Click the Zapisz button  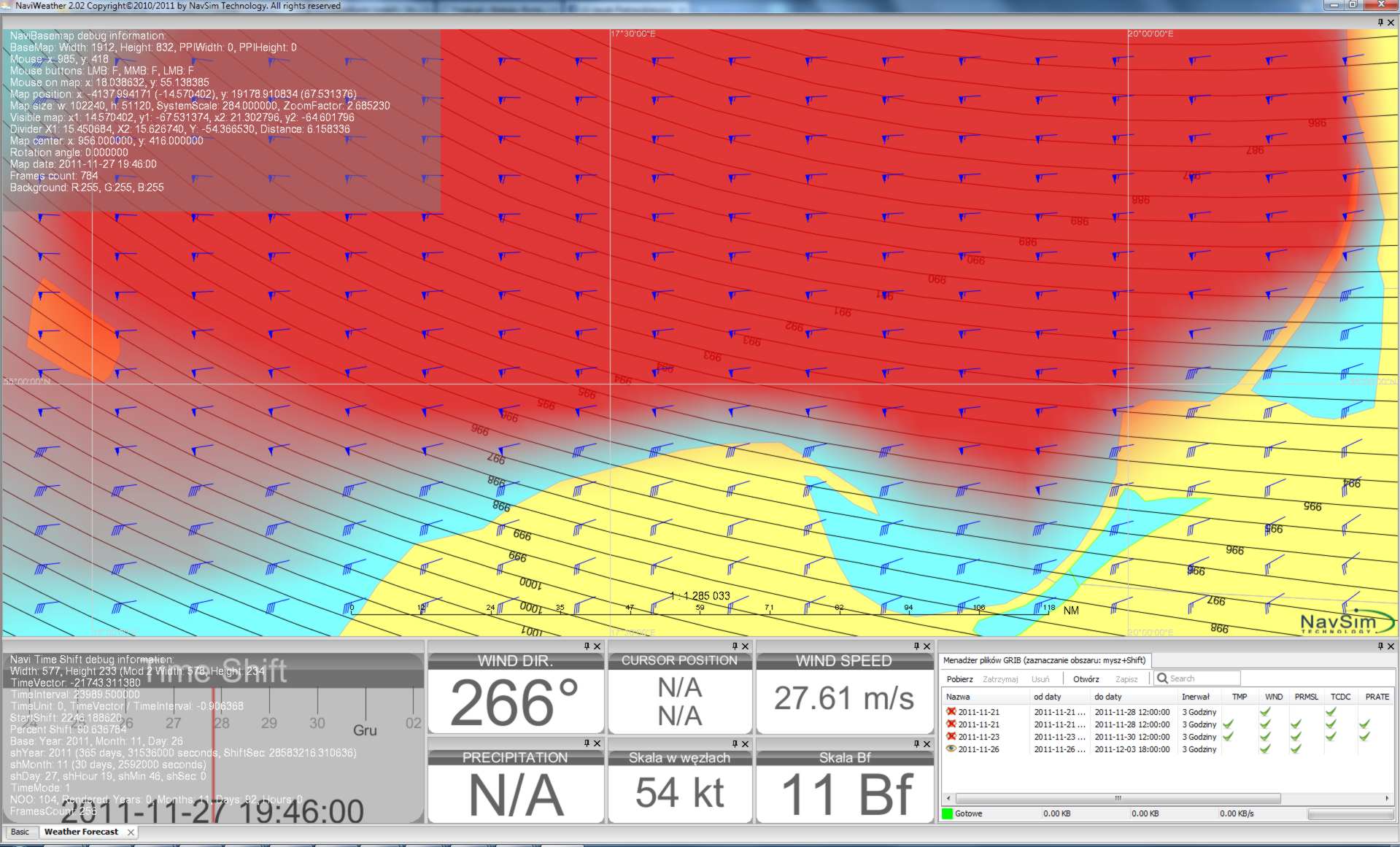[1126, 679]
